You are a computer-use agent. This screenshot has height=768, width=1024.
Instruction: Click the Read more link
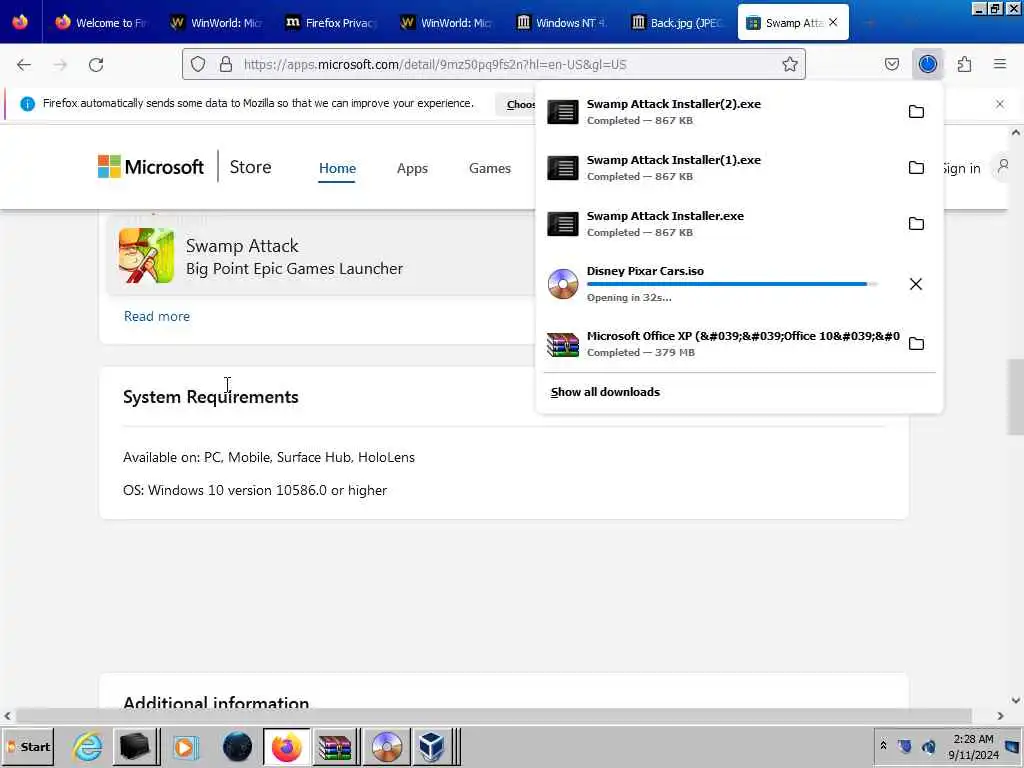(x=157, y=316)
